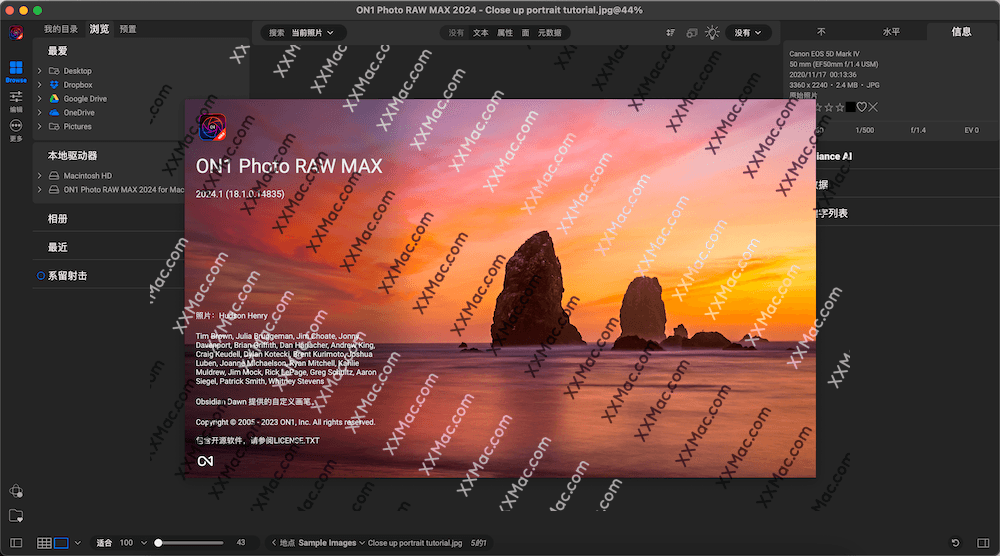Click the light bulb icon in toolbar
Viewport: 1000px width, 556px height.
pos(712,33)
